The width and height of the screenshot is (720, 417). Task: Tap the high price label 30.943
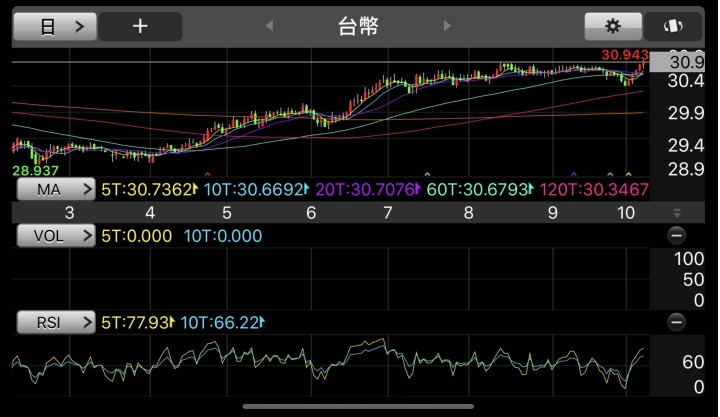click(625, 55)
